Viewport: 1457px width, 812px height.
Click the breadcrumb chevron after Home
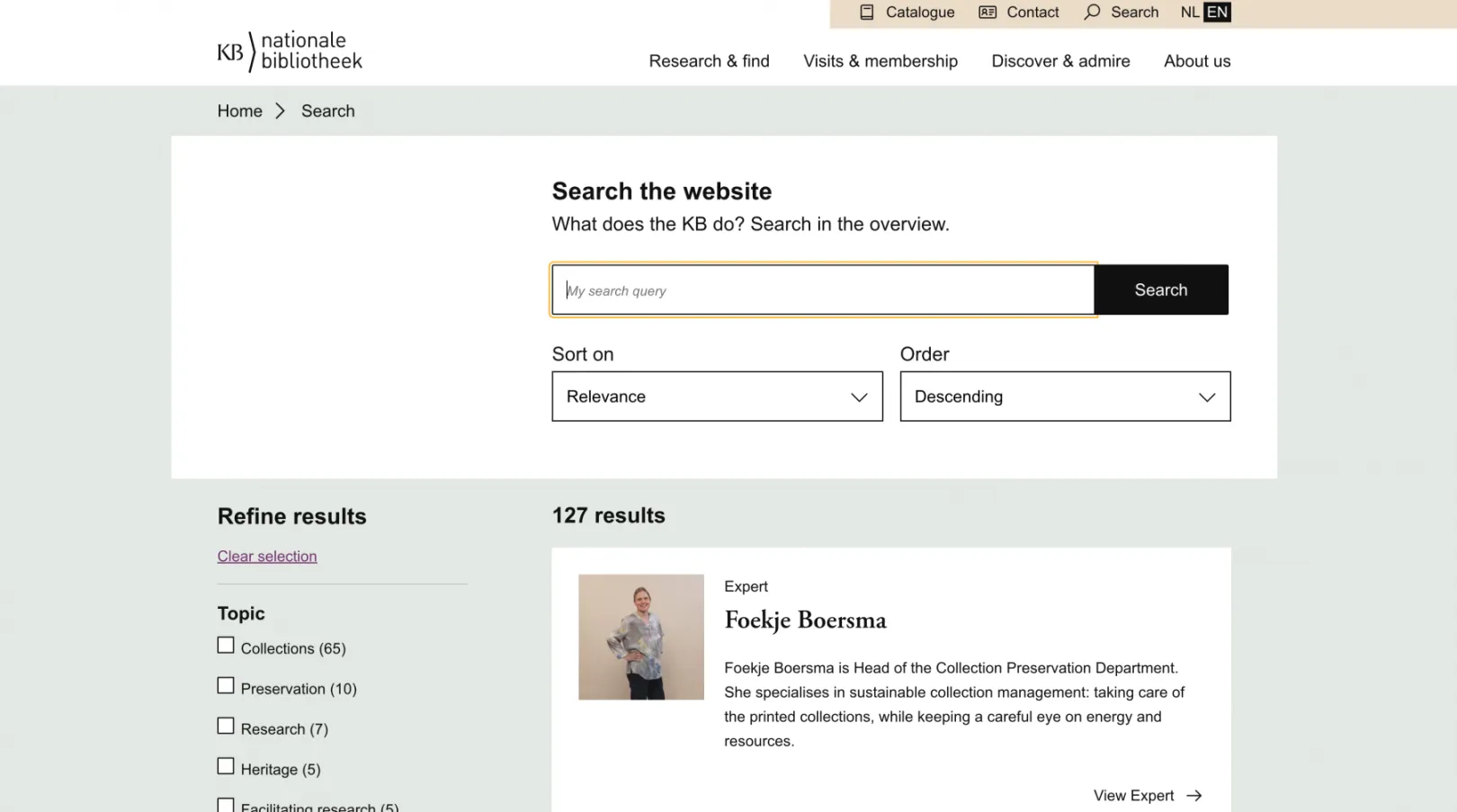tap(280, 111)
